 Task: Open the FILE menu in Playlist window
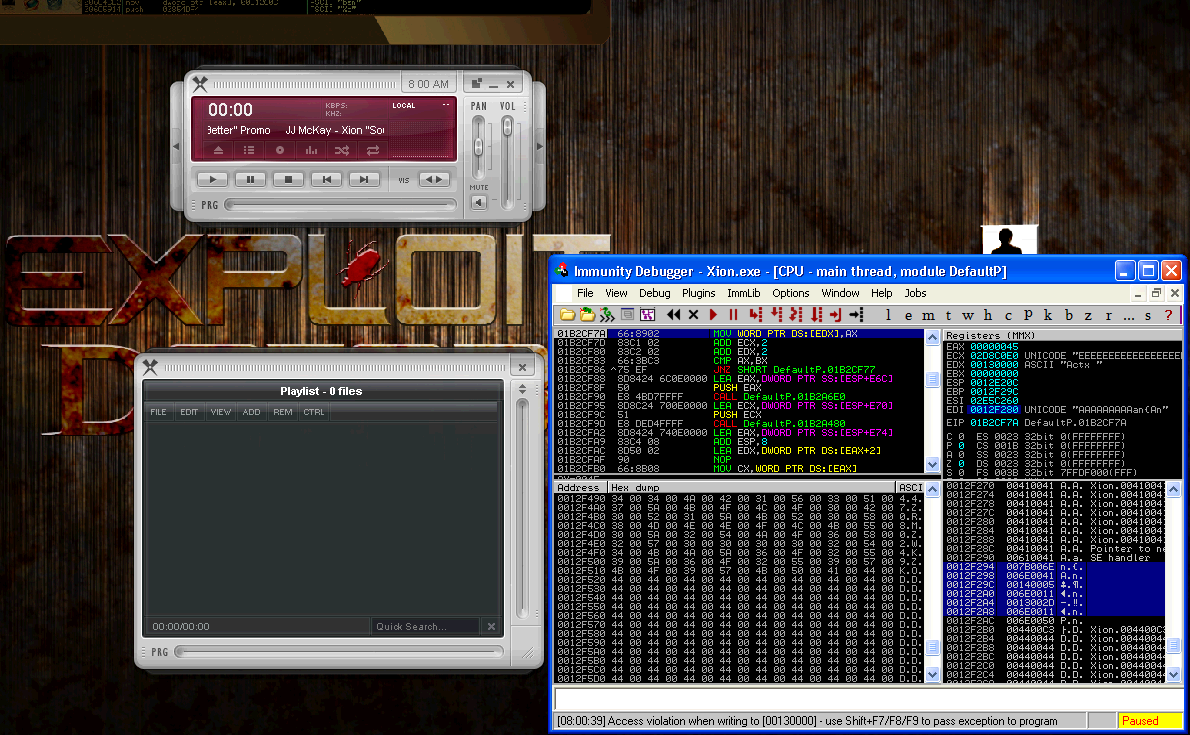tap(158, 412)
